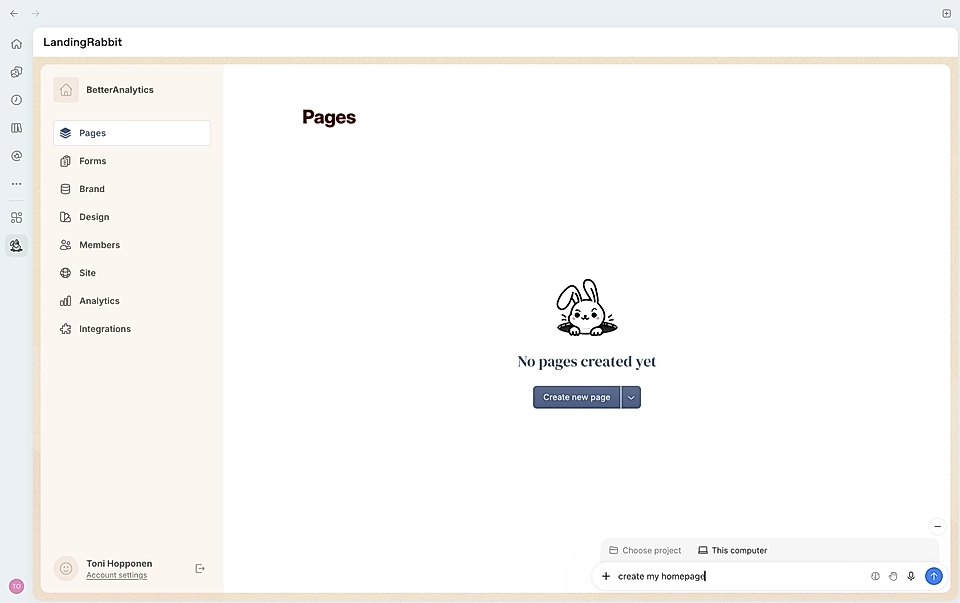Open the Account settings link
Viewport: 960px width, 603px height.
click(117, 575)
